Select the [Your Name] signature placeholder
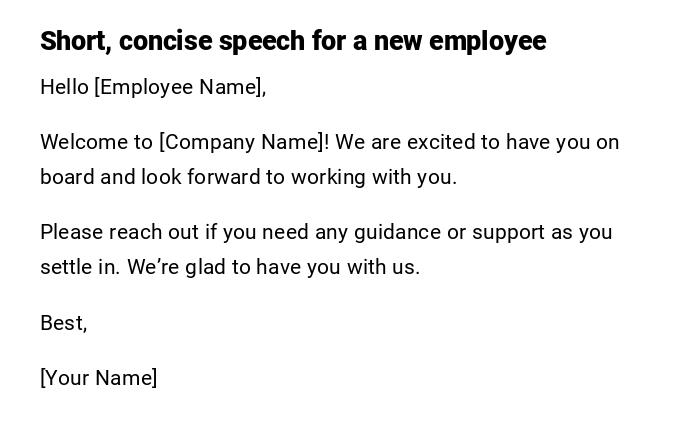The image size is (700, 440). [98, 378]
